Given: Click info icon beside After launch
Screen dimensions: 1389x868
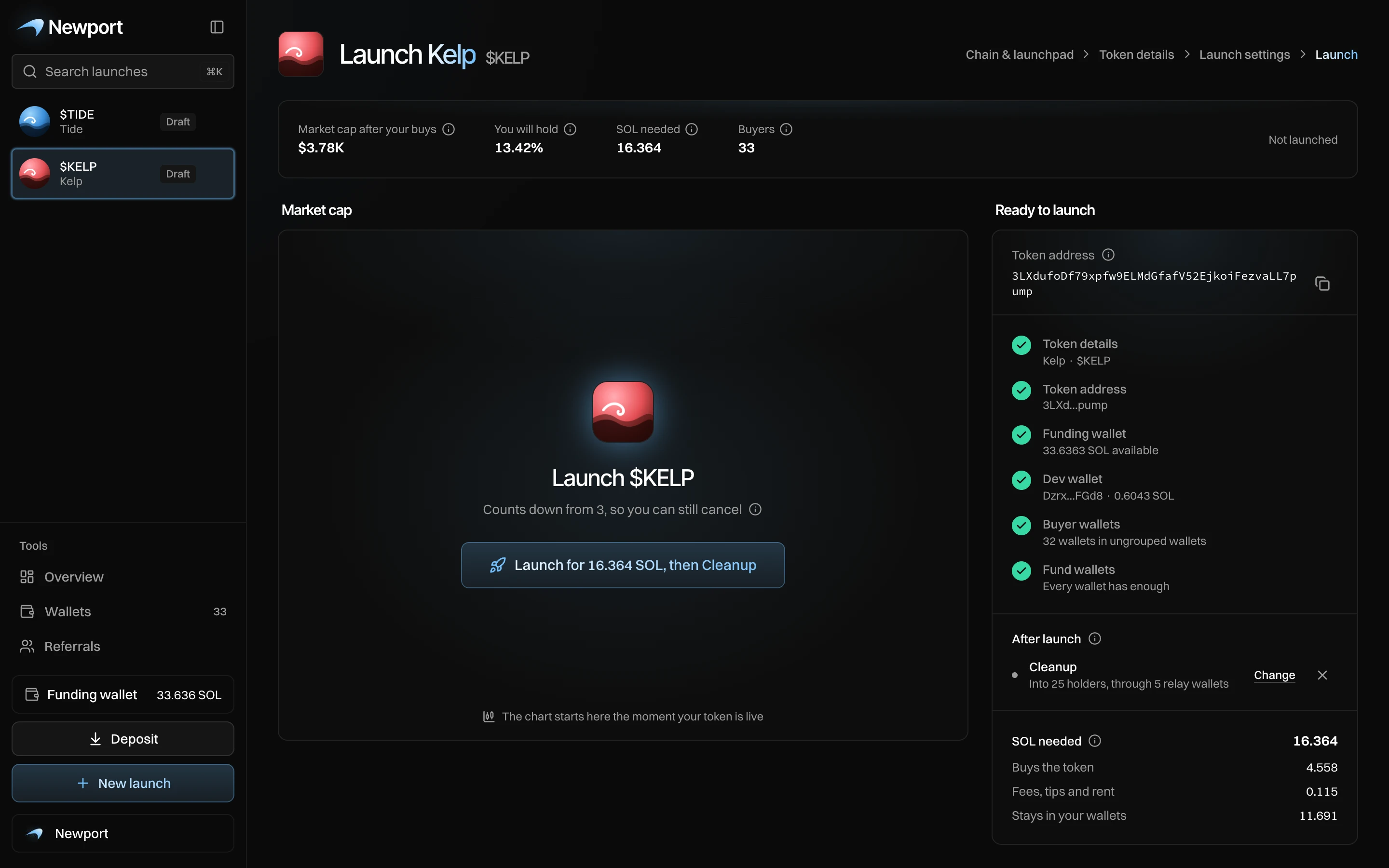Looking at the screenshot, I should point(1094,638).
